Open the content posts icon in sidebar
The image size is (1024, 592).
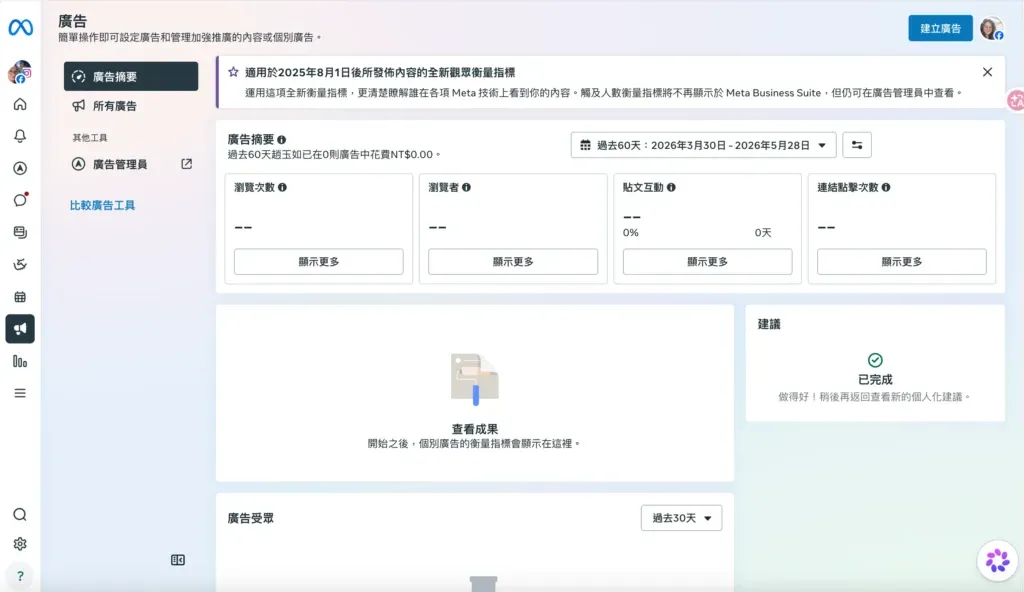click(x=20, y=232)
